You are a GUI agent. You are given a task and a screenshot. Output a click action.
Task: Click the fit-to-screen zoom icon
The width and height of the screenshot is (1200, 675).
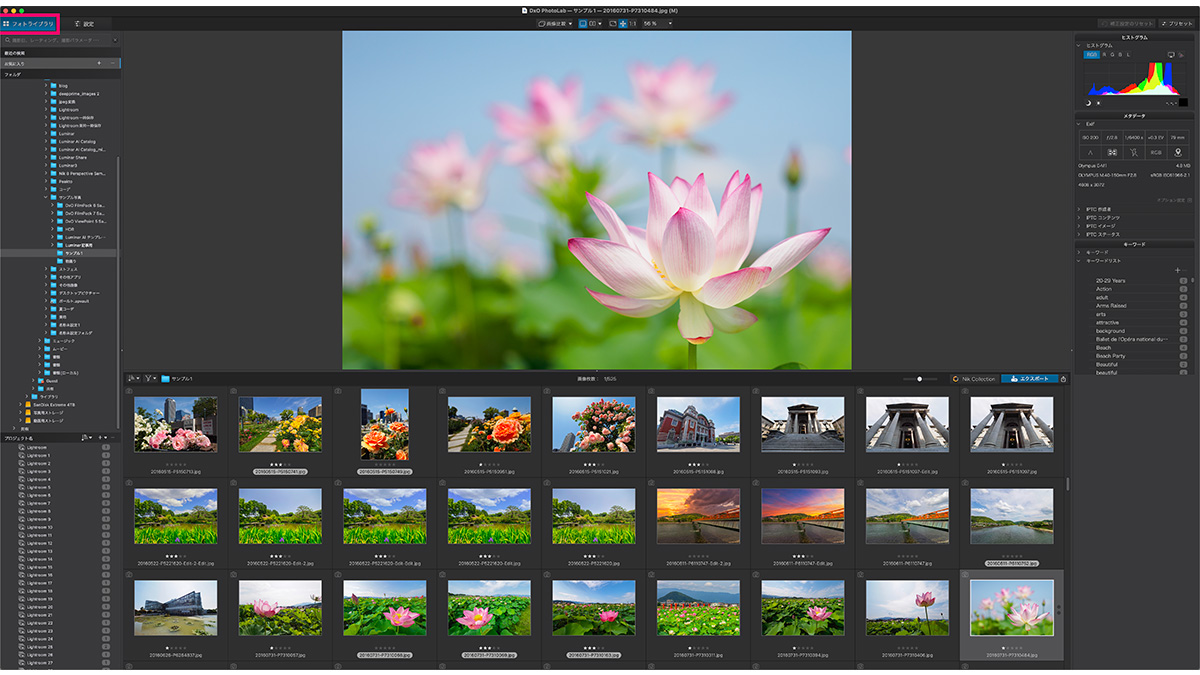pyautogui.click(x=613, y=22)
